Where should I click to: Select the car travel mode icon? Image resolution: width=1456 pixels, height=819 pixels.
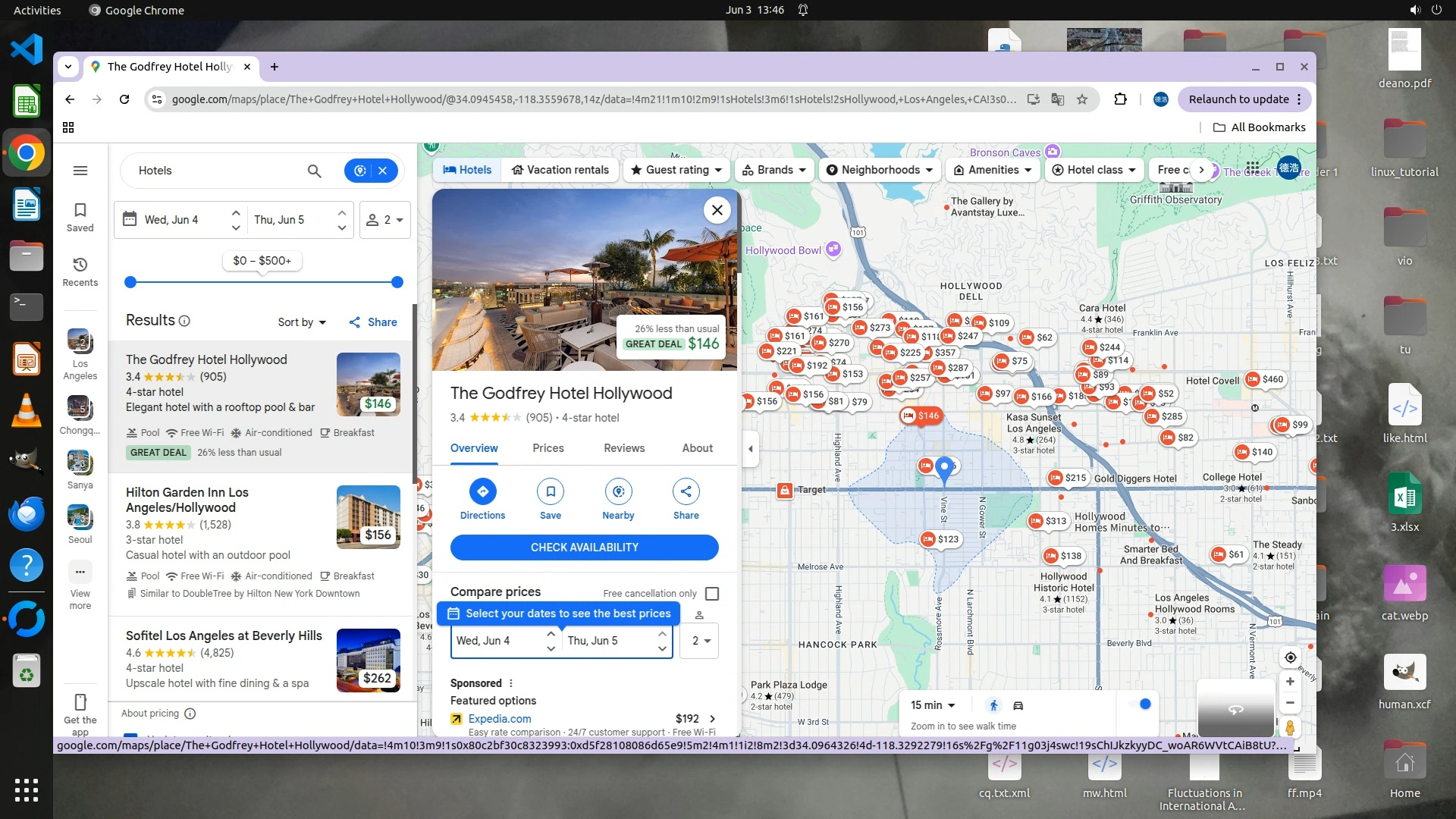[x=1018, y=705]
